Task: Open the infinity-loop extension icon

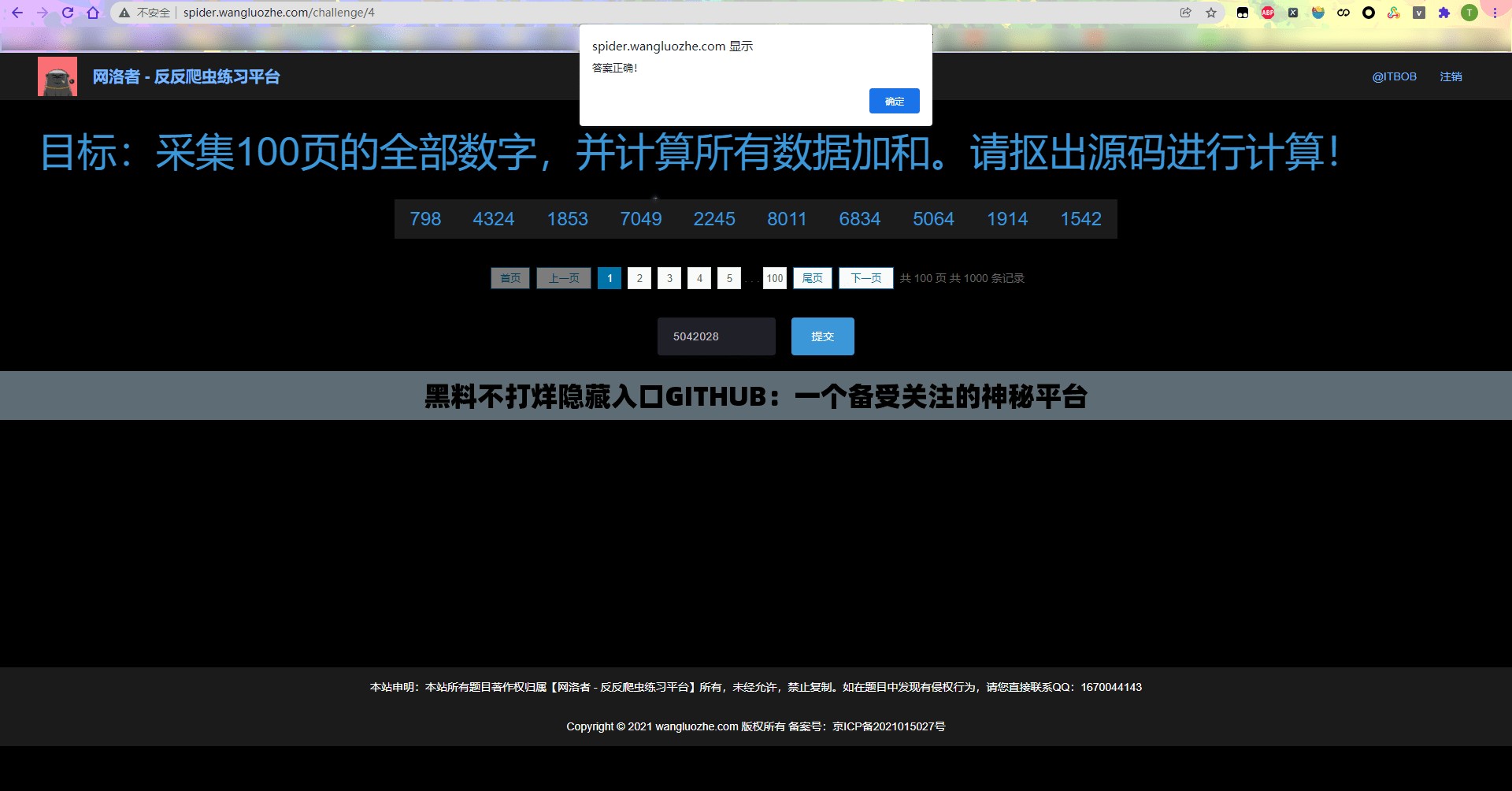Action: 1343,13
